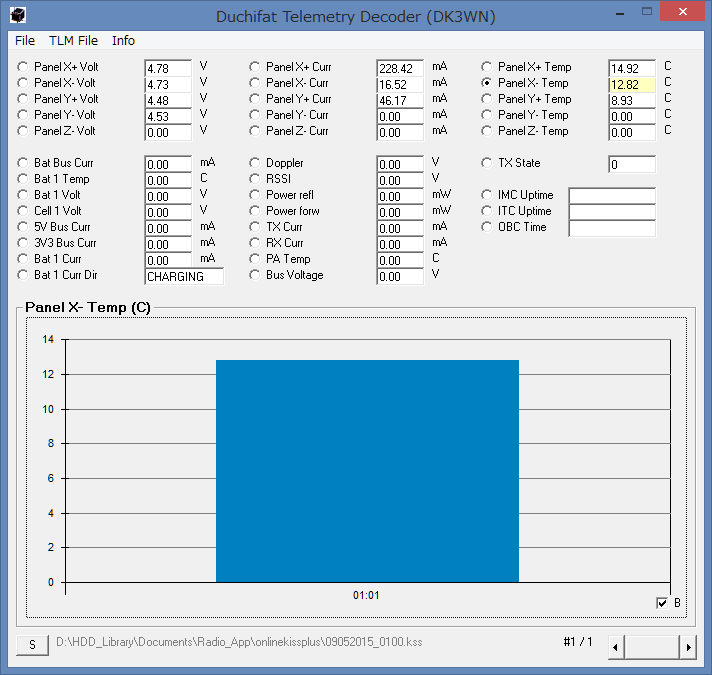Open the TLM File menu
The image size is (712, 675).
point(73,41)
